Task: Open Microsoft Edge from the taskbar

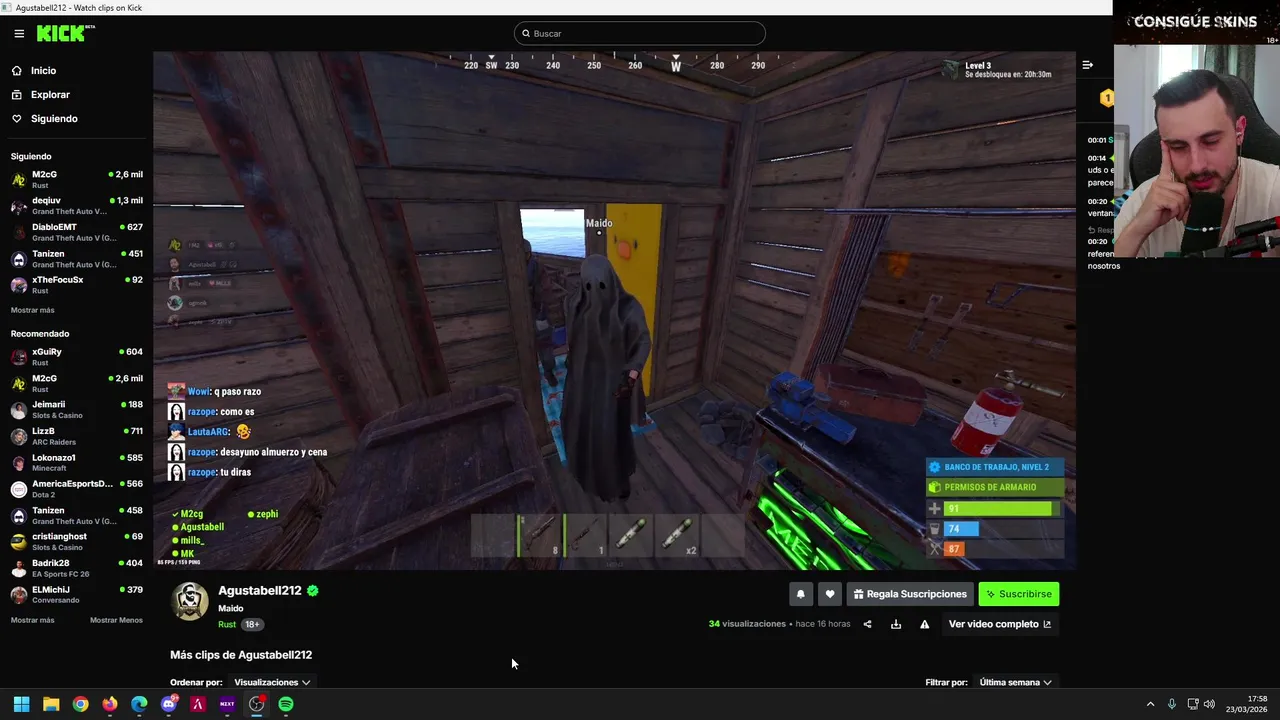Action: tap(139, 704)
